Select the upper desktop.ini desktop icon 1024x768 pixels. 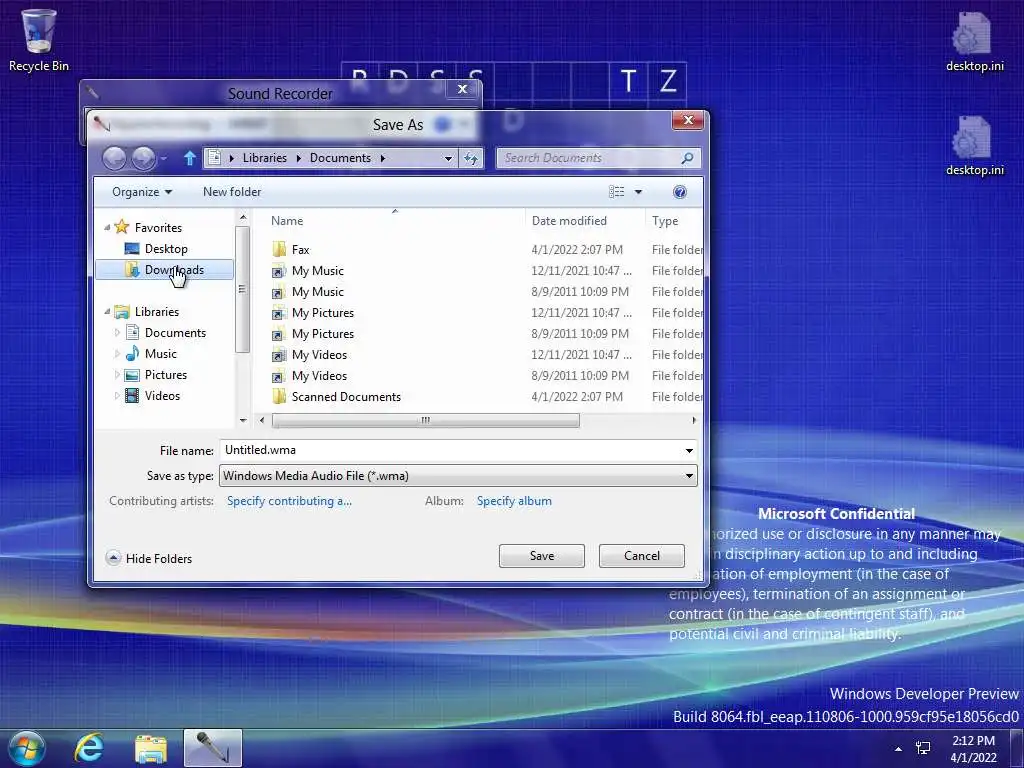(974, 42)
